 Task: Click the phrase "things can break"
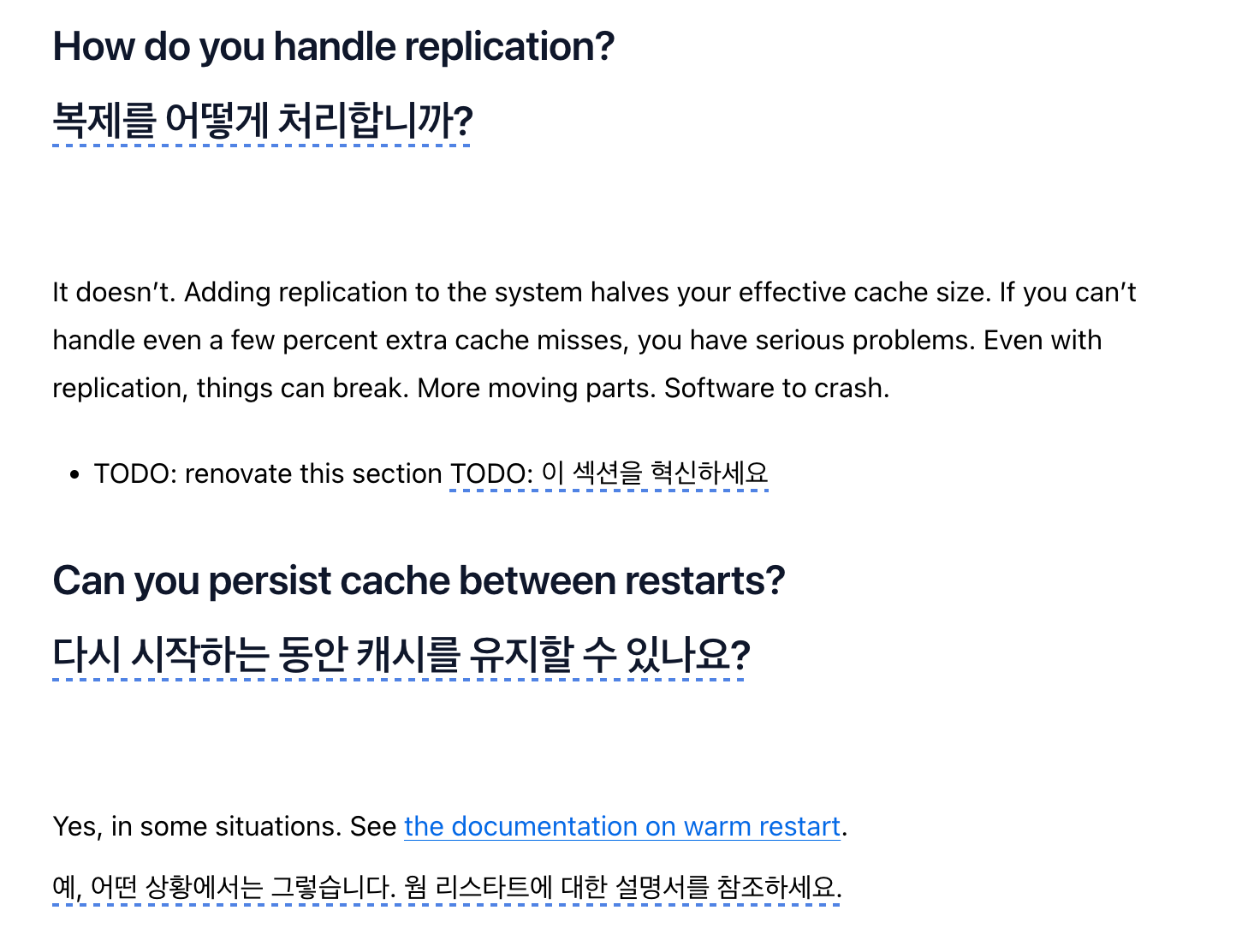click(302, 389)
